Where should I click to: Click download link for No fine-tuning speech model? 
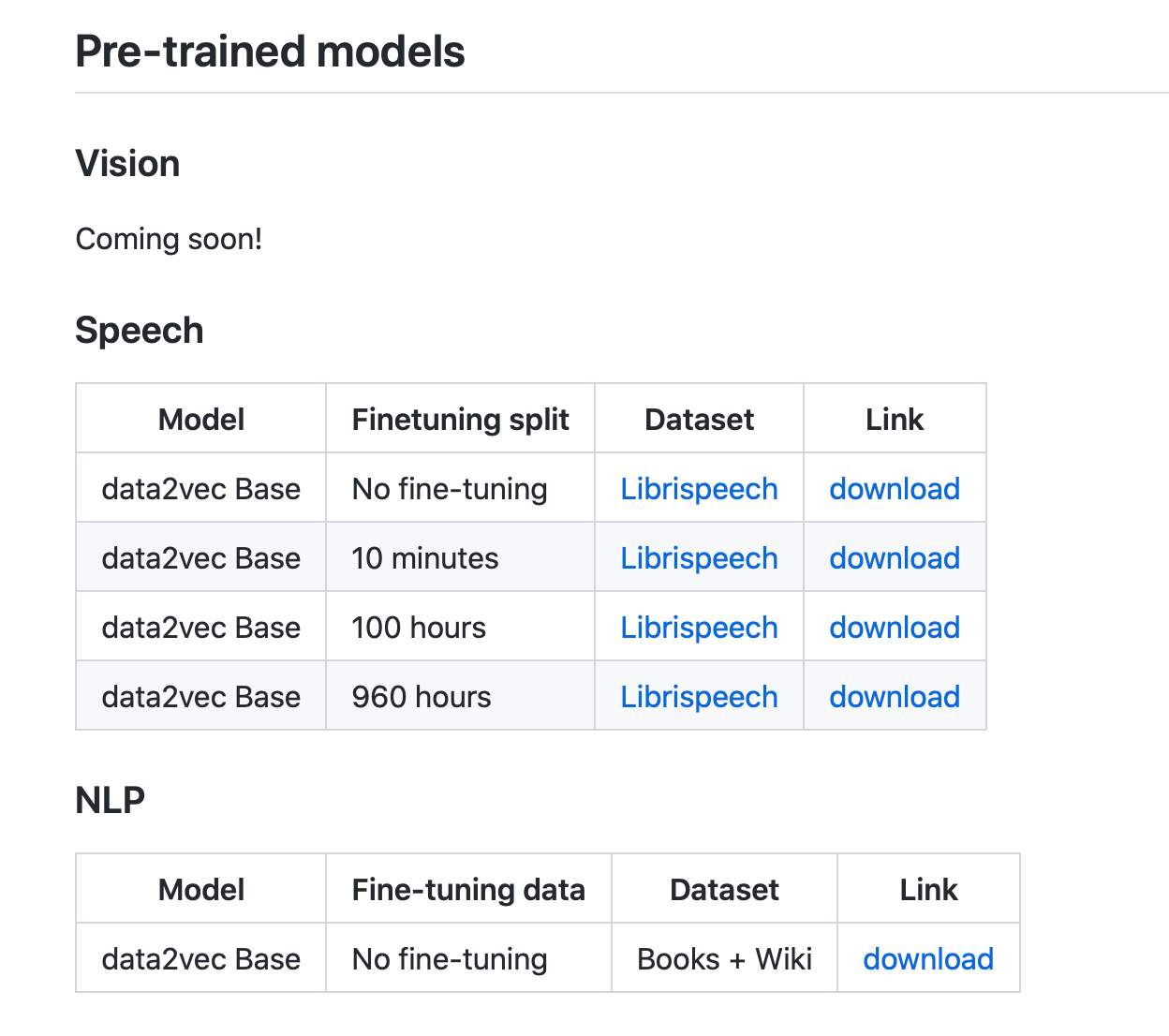[x=895, y=489]
